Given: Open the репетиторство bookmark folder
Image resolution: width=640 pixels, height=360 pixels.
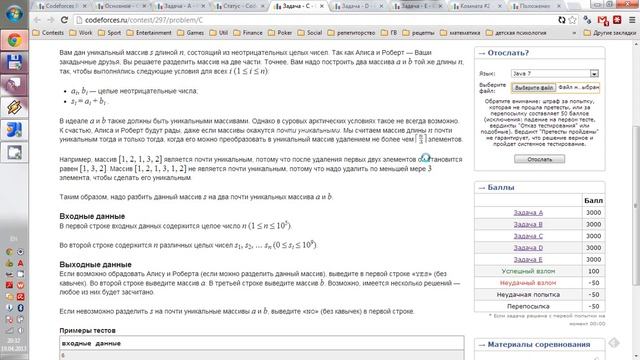Looking at the screenshot, I should click(x=351, y=33).
